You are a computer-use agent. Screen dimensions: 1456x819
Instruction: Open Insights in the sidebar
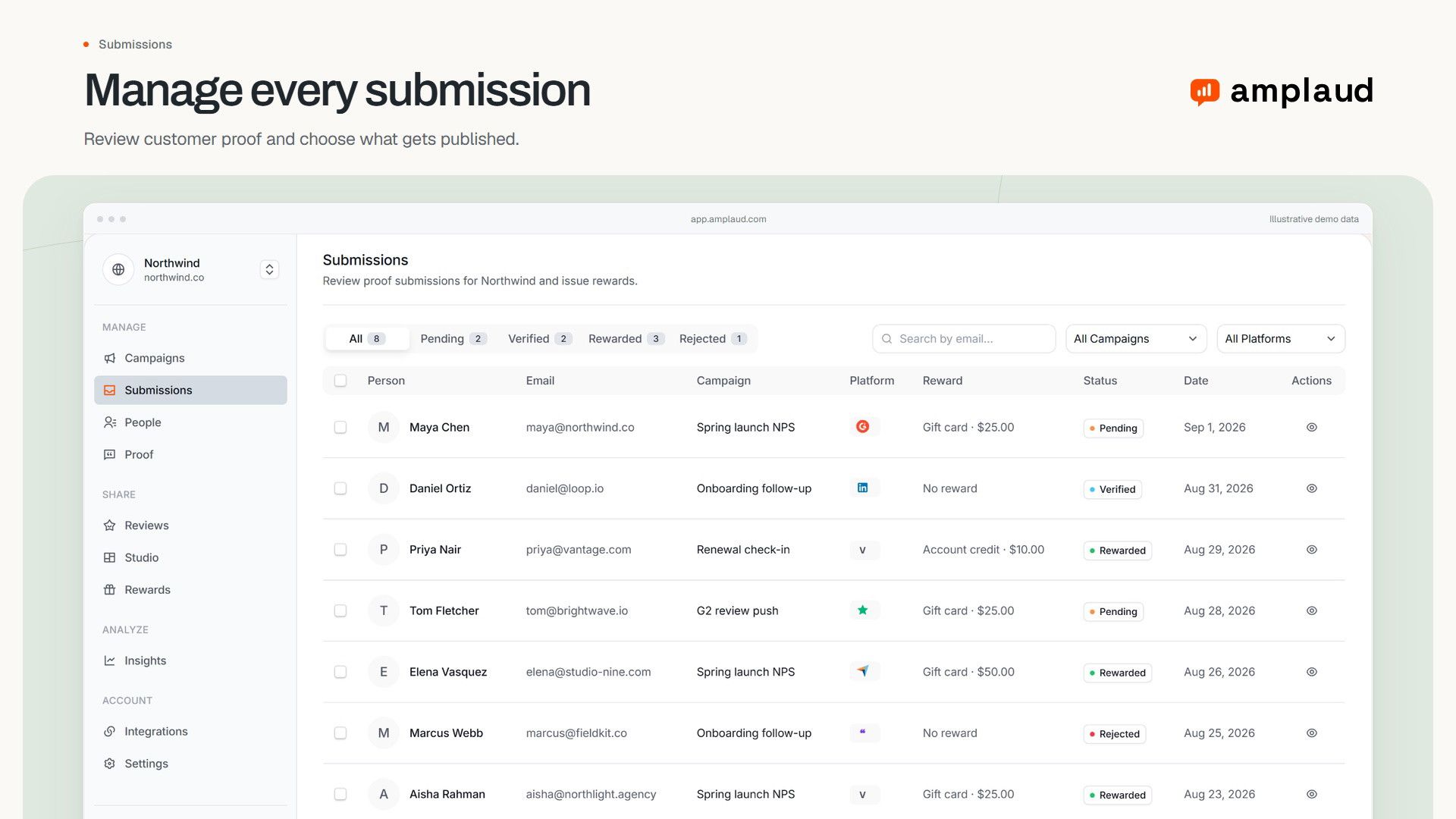pos(190,661)
